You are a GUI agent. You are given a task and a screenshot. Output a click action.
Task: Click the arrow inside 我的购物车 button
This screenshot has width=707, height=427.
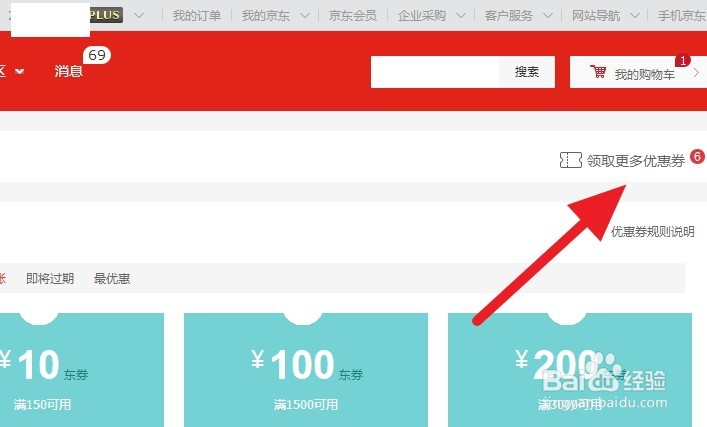click(x=697, y=73)
